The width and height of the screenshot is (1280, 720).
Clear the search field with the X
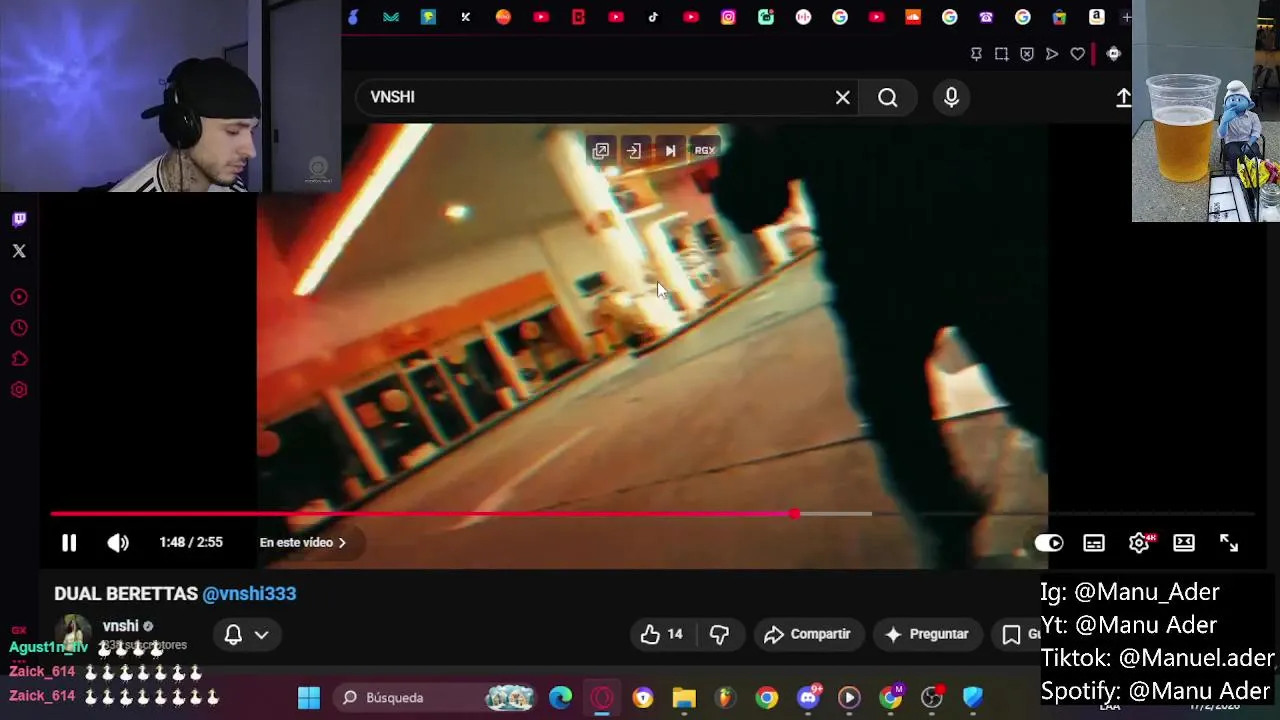[843, 97]
